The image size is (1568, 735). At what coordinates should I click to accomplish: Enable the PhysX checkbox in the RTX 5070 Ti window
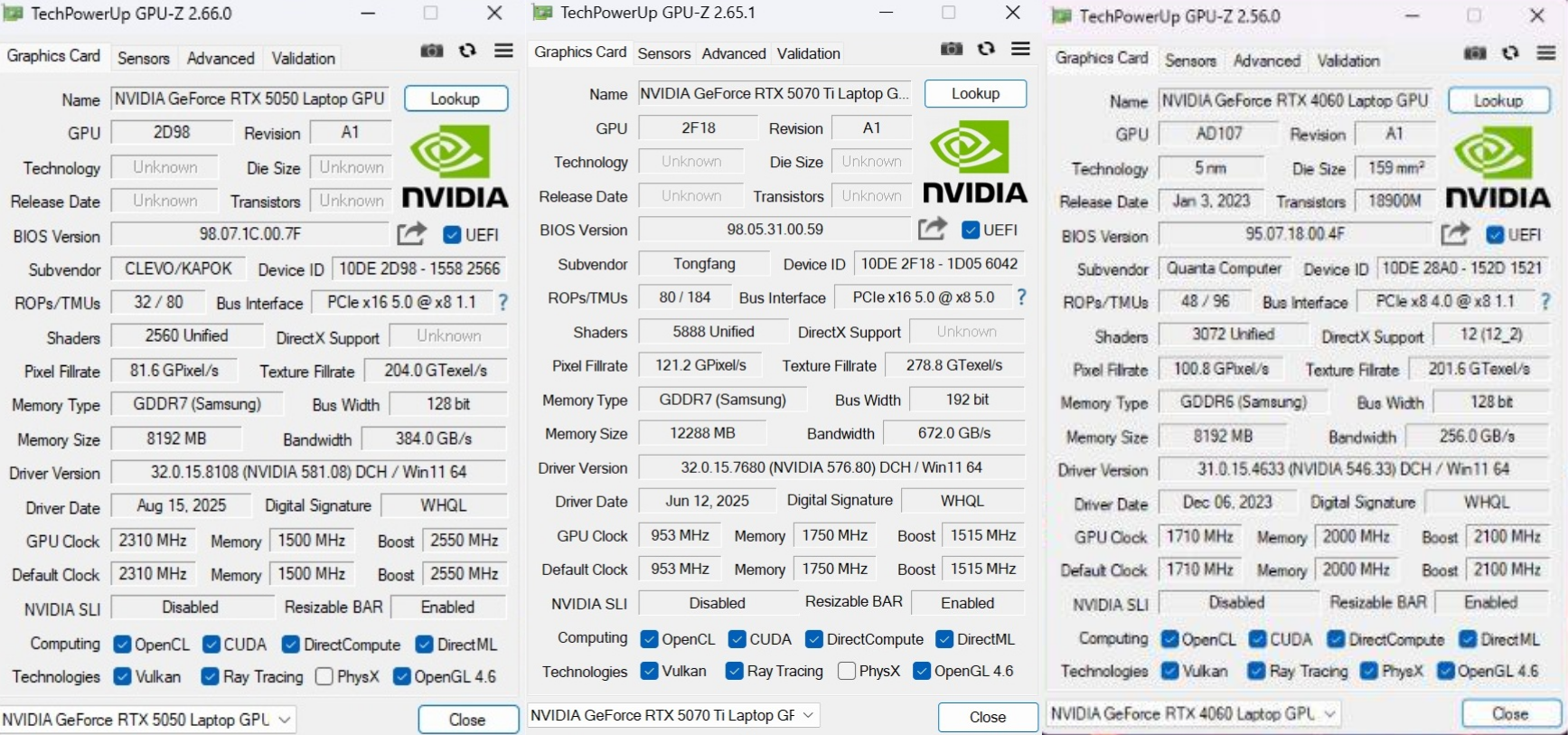[x=847, y=671]
